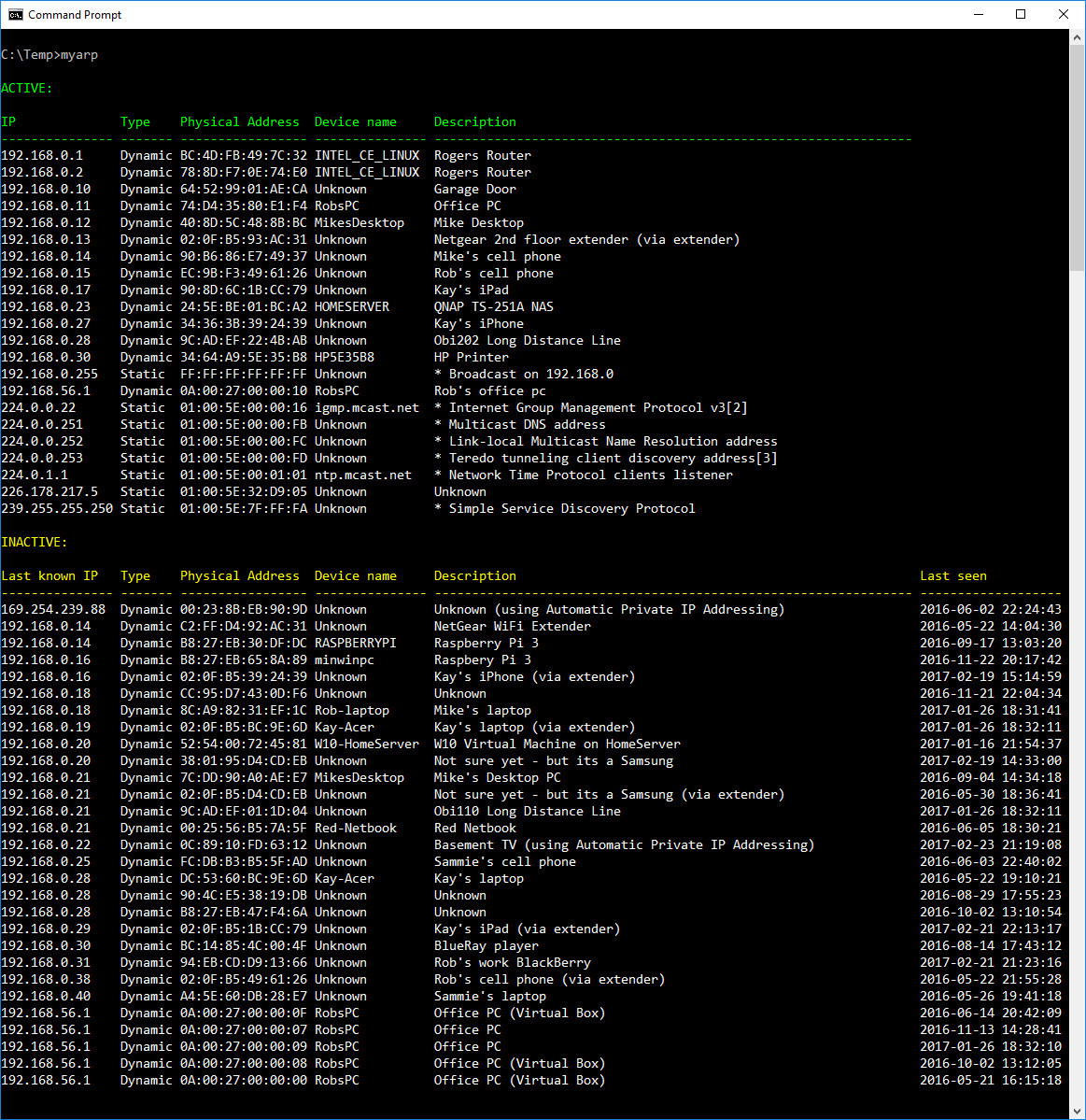The height and width of the screenshot is (1120, 1086).
Task: Select device name HP5E35B8
Action: (345, 357)
